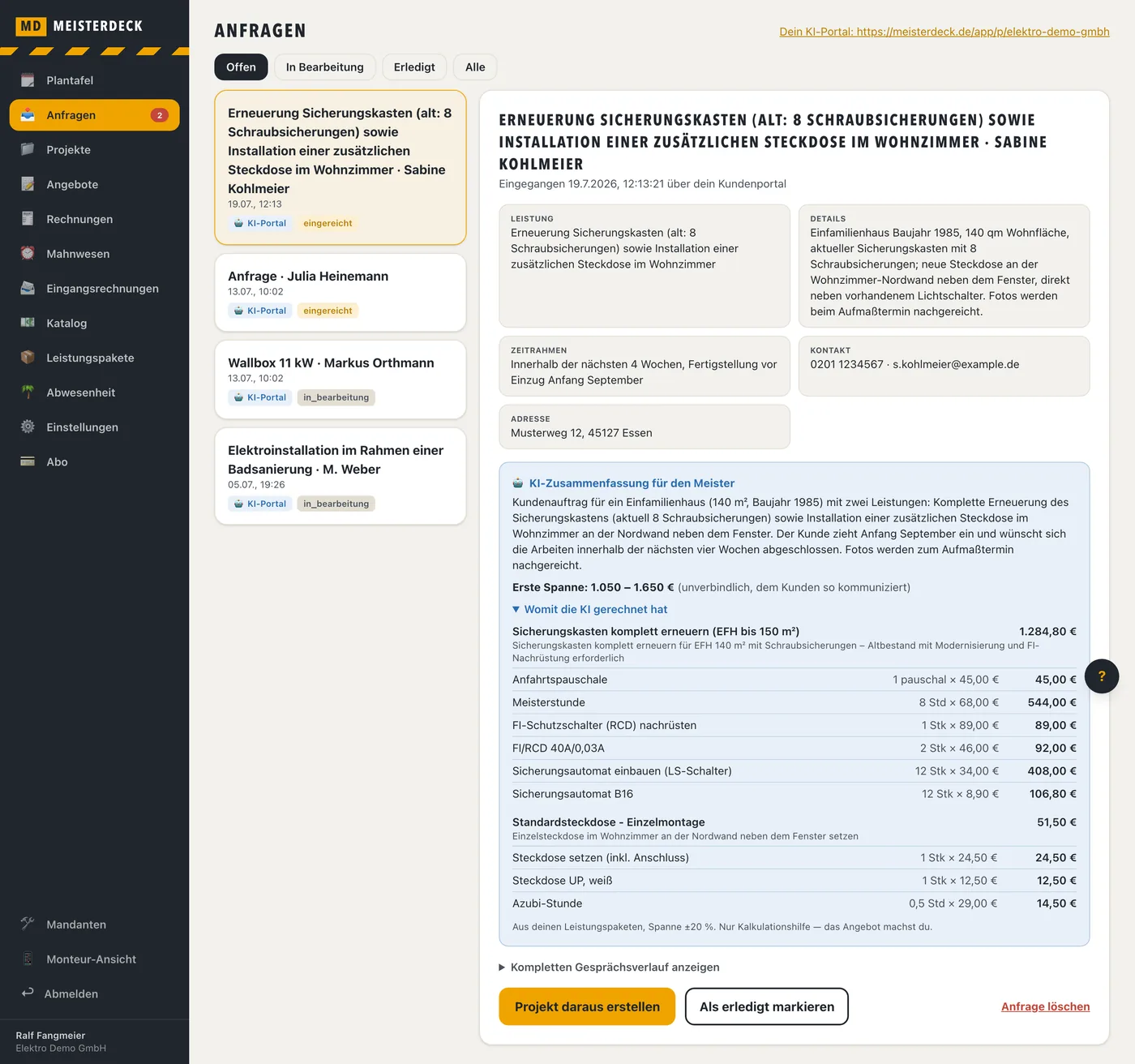Click the Angebote notepad icon
This screenshot has width=1135, height=1064.
coord(28,184)
